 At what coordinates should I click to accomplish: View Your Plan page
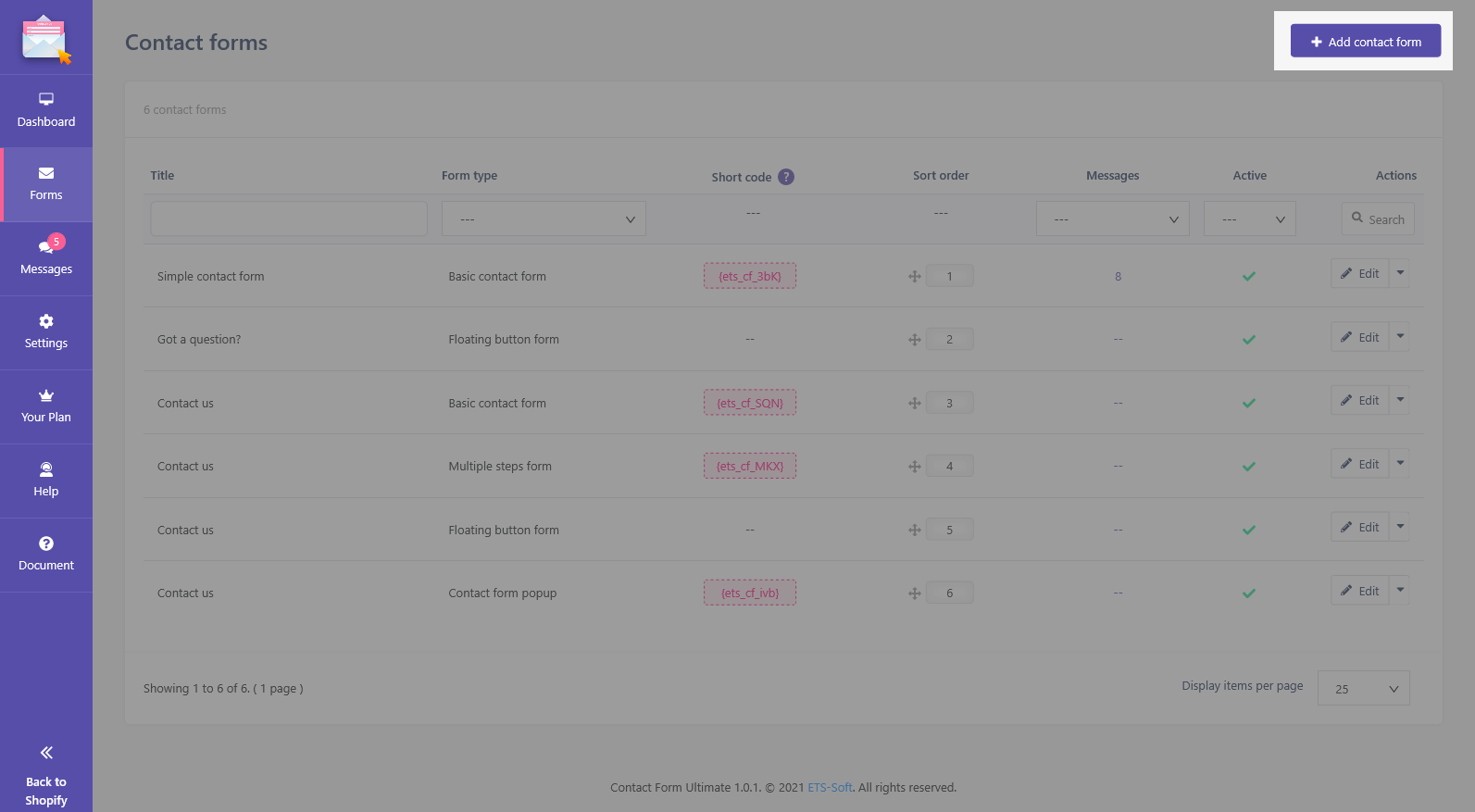coord(46,406)
